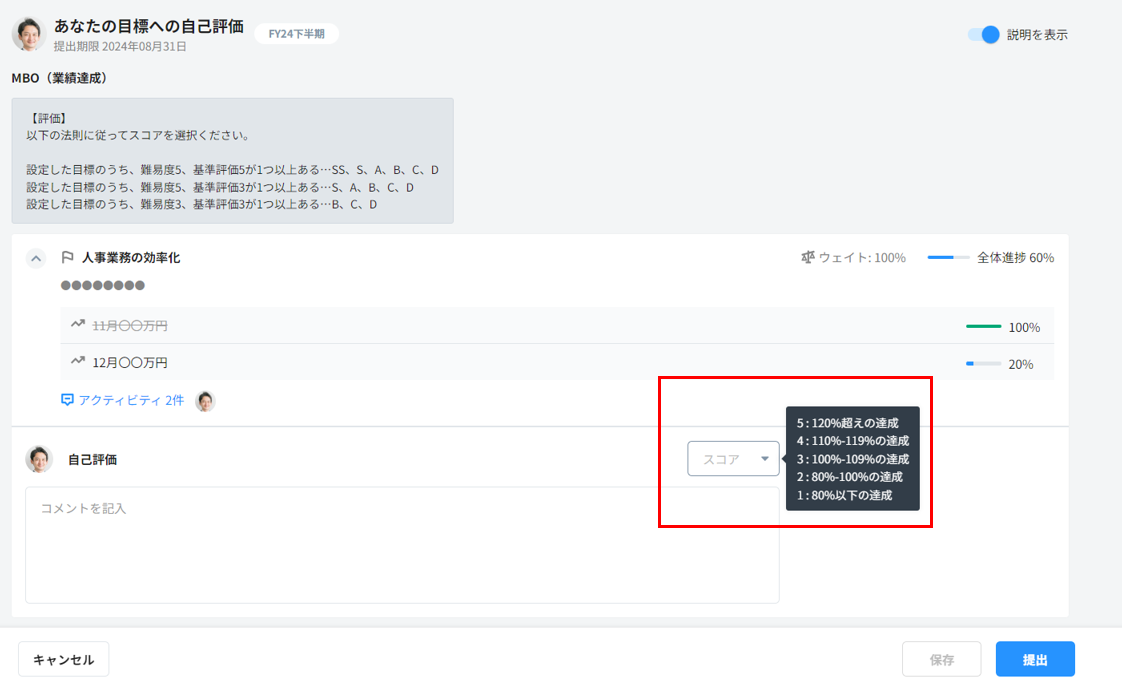This screenshot has width=1122, height=684.
Task: Click the avatar in the 自己評価 section
Action: (39, 459)
